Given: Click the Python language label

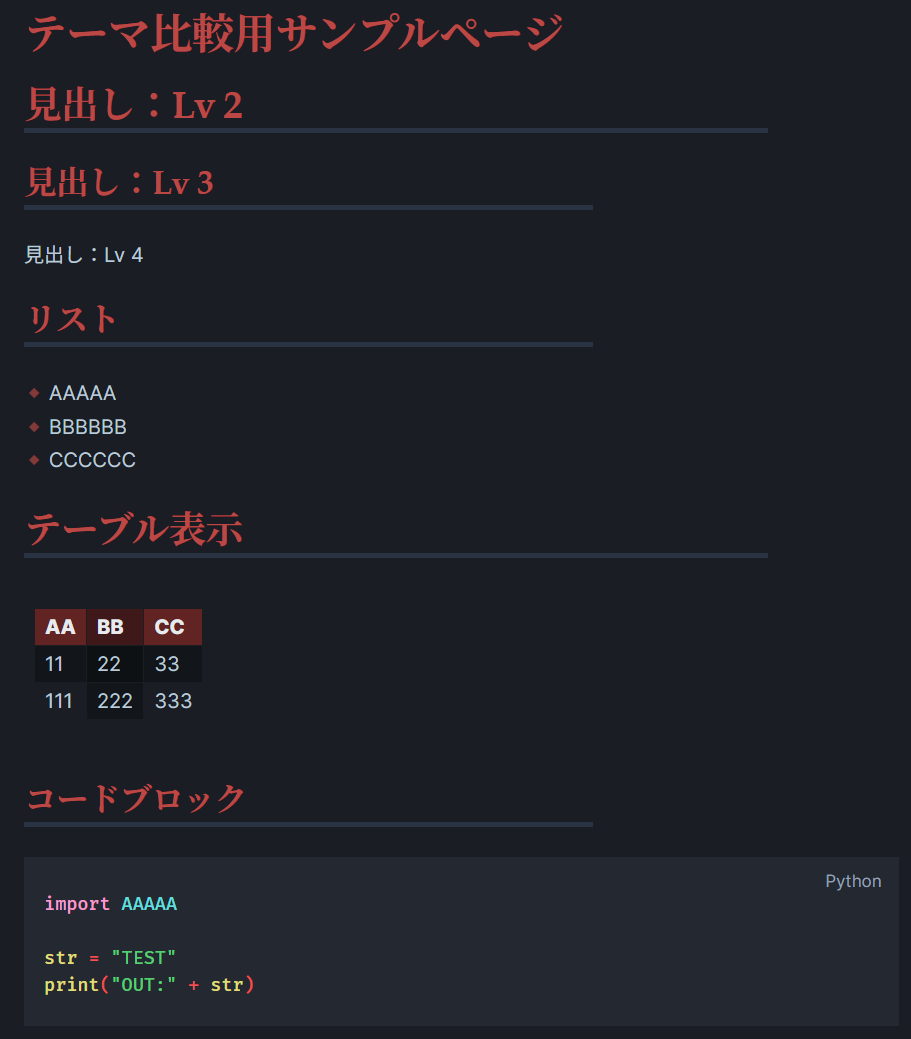Looking at the screenshot, I should (853, 881).
